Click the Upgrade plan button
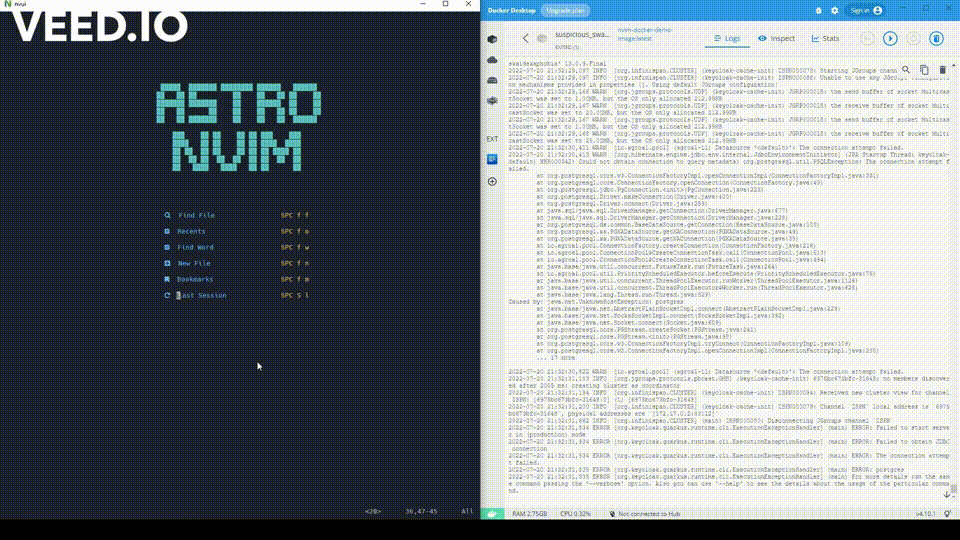The height and width of the screenshot is (540, 960). coord(565,10)
